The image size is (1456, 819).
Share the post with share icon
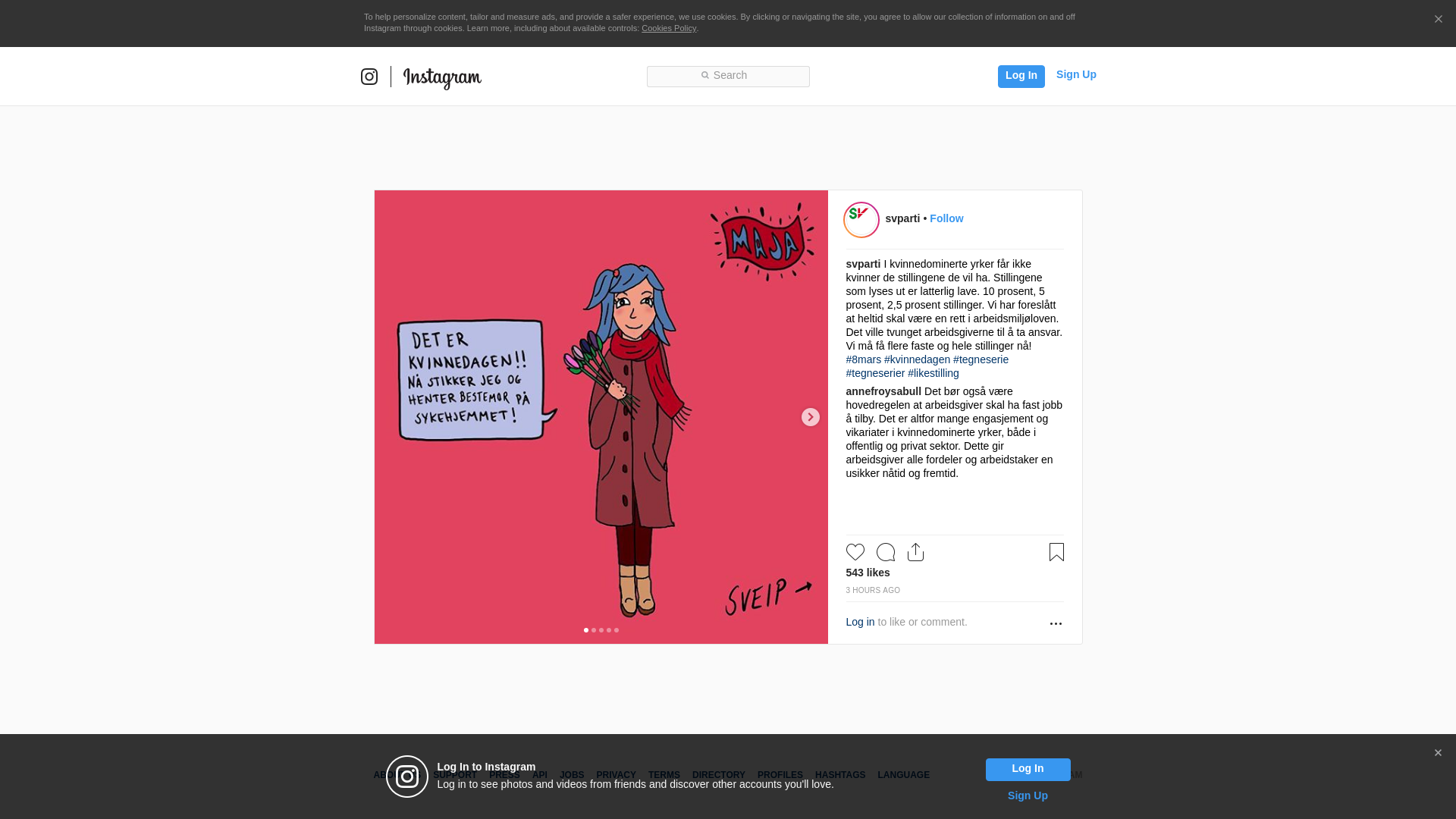916,552
